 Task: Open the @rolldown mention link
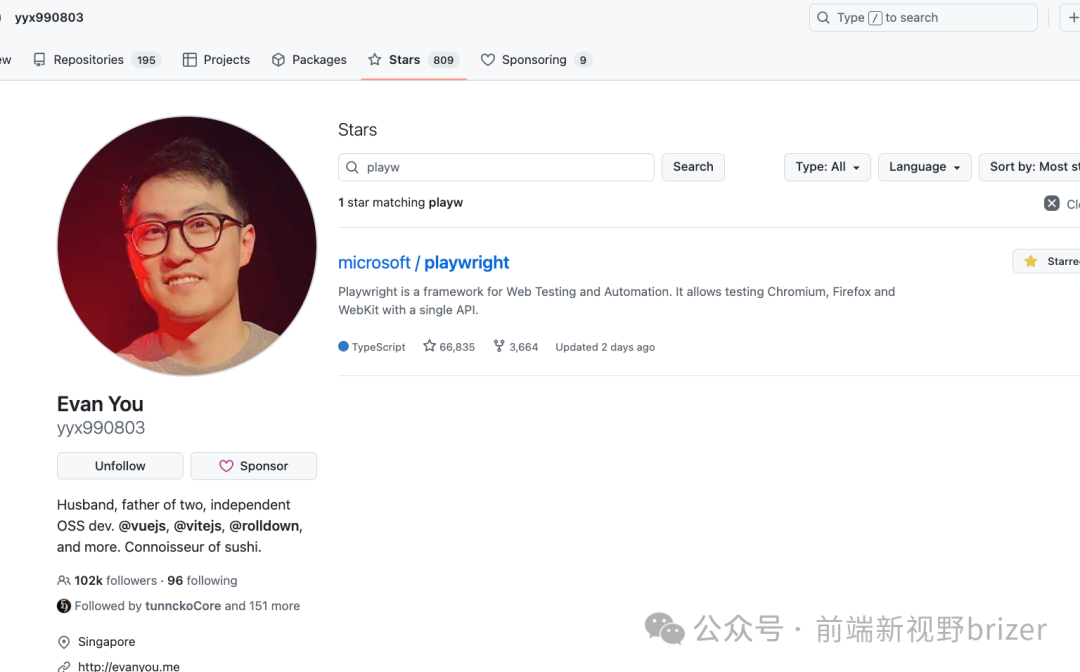[264, 526]
